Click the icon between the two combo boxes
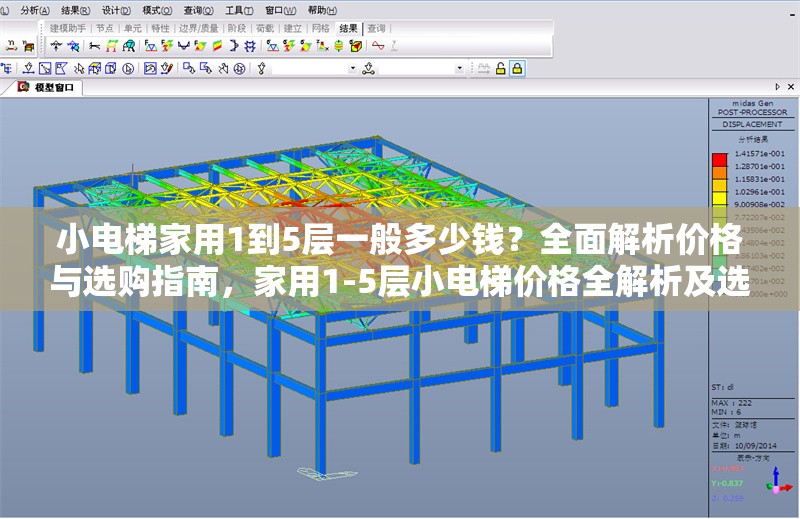800x519 pixels. coord(369,68)
